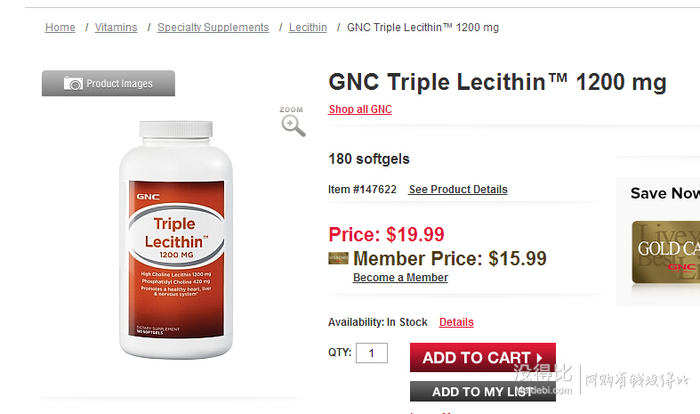
Task: Click Become a Member link
Action: 400,277
